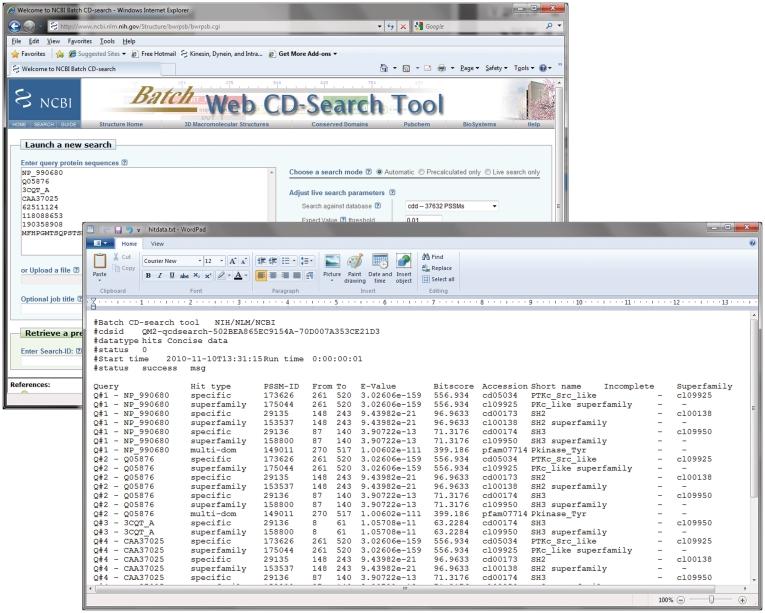
Task: Open the Courier New font dropdown
Action: coord(198,260)
